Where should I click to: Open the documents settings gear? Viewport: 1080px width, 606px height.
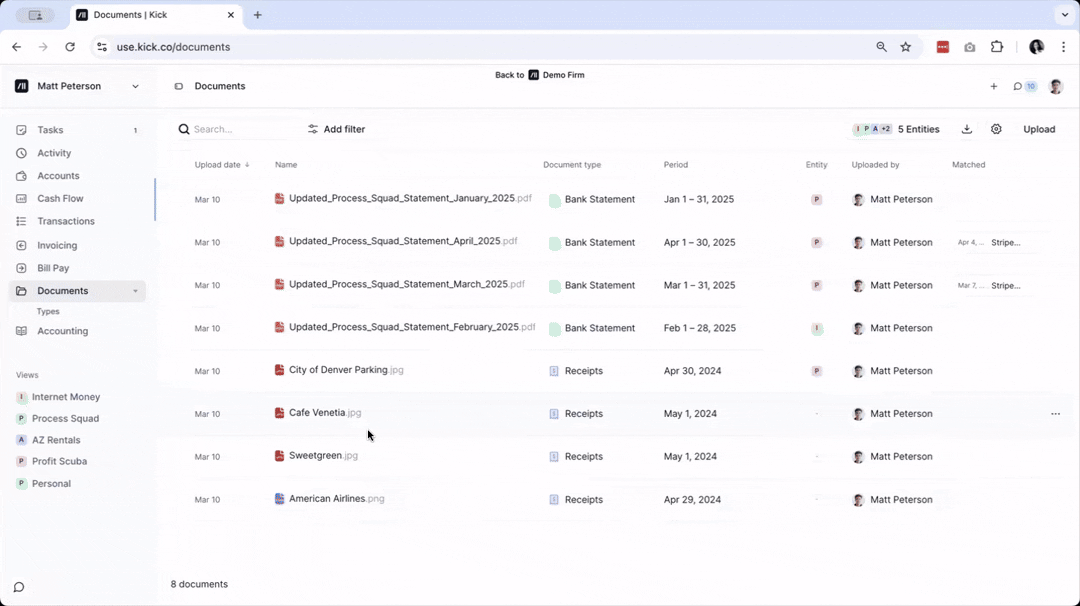point(996,129)
